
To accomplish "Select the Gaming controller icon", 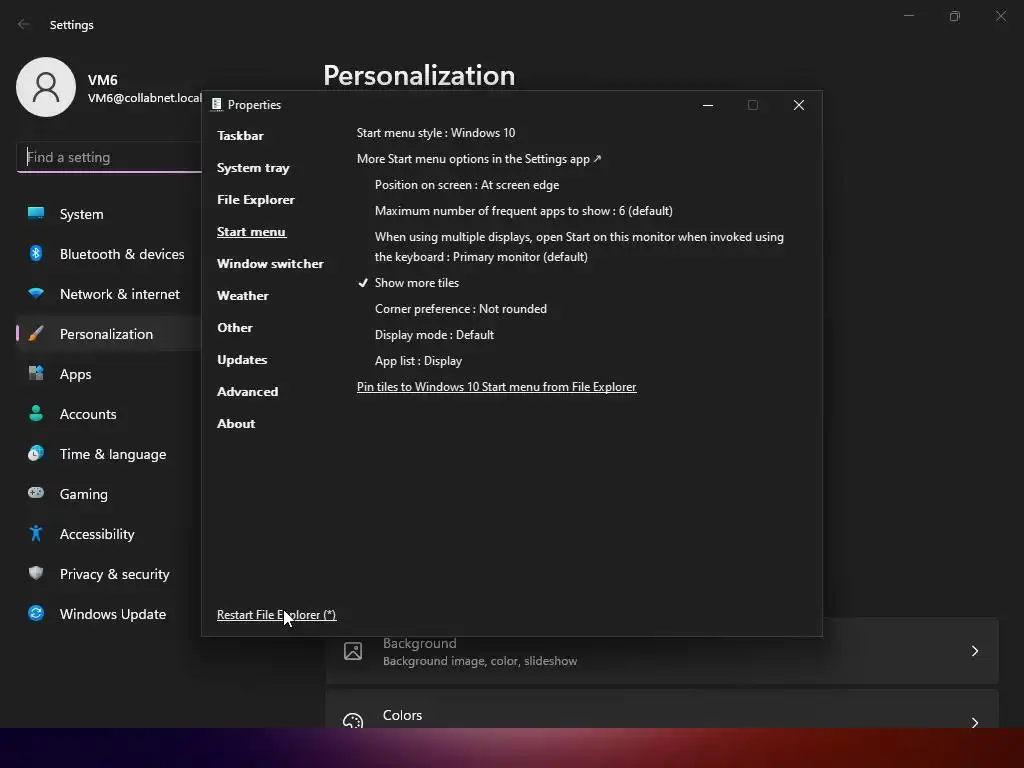I will click(x=36, y=493).
